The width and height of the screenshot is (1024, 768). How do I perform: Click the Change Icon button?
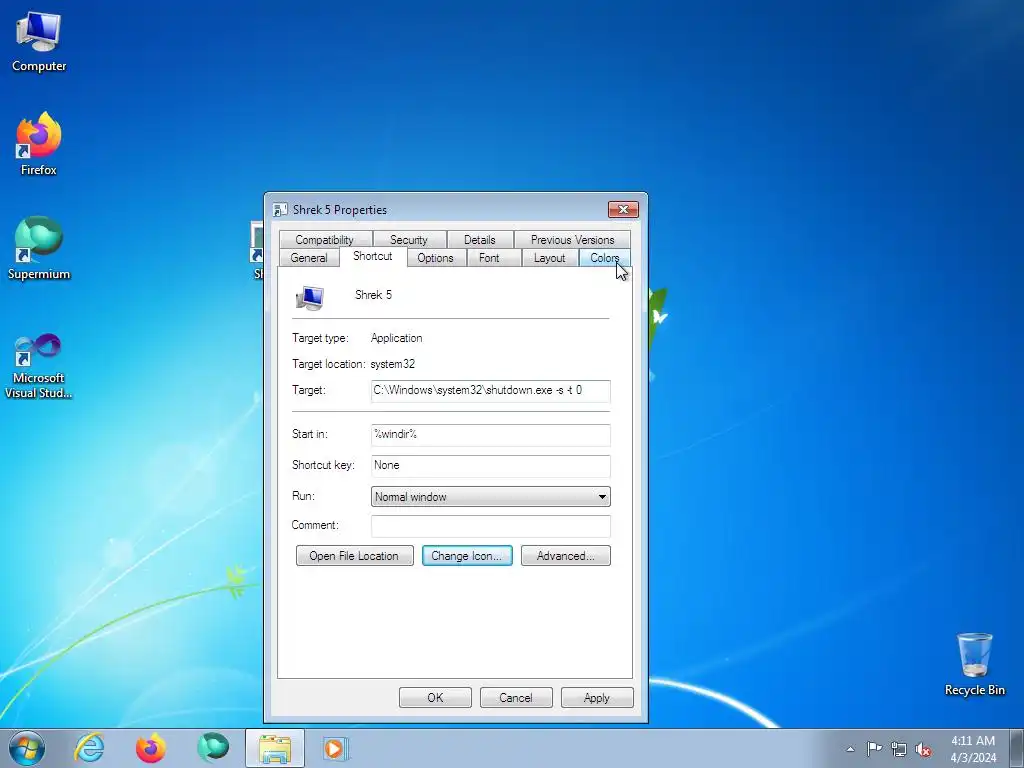click(467, 556)
